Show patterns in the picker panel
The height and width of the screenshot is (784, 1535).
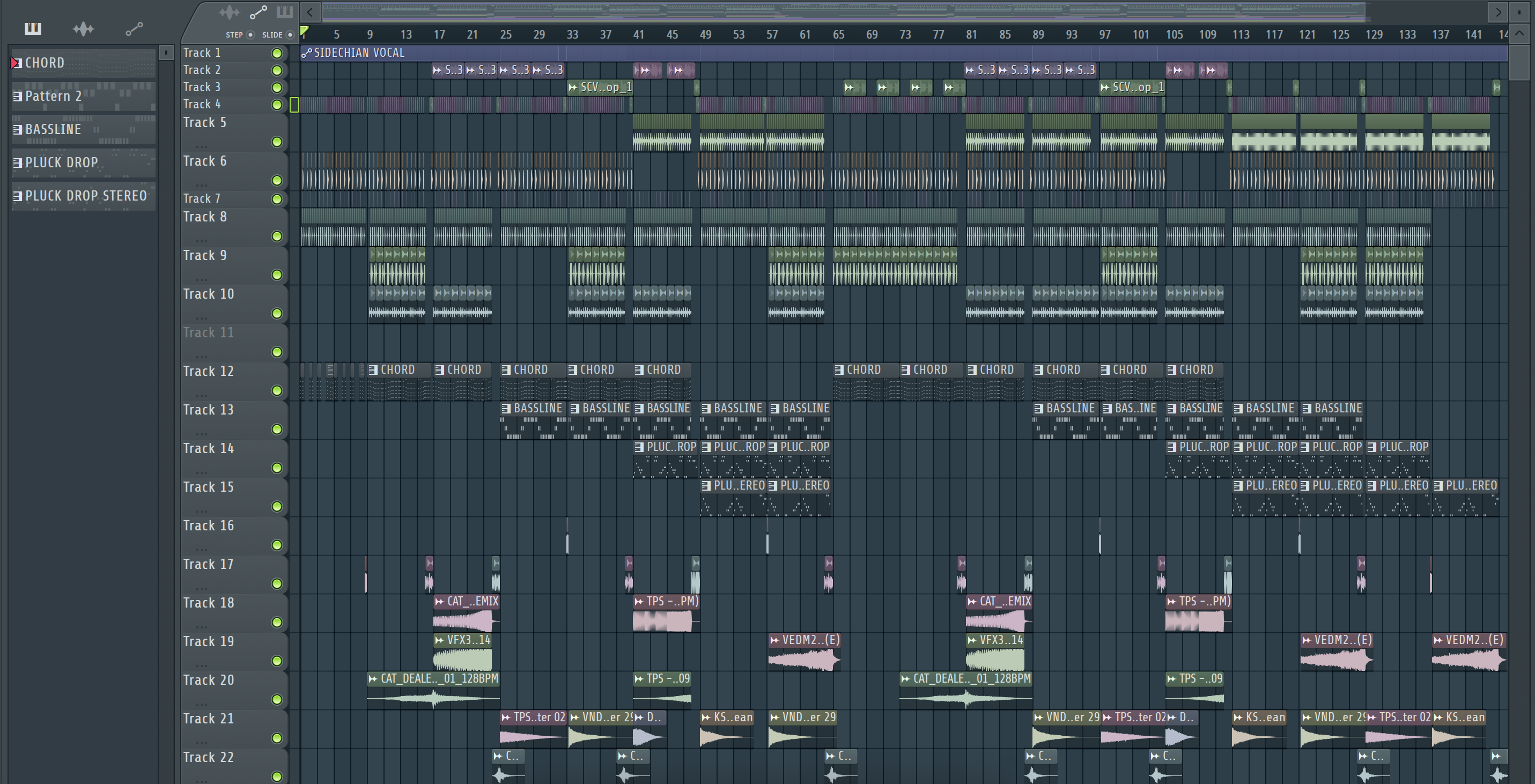33,28
